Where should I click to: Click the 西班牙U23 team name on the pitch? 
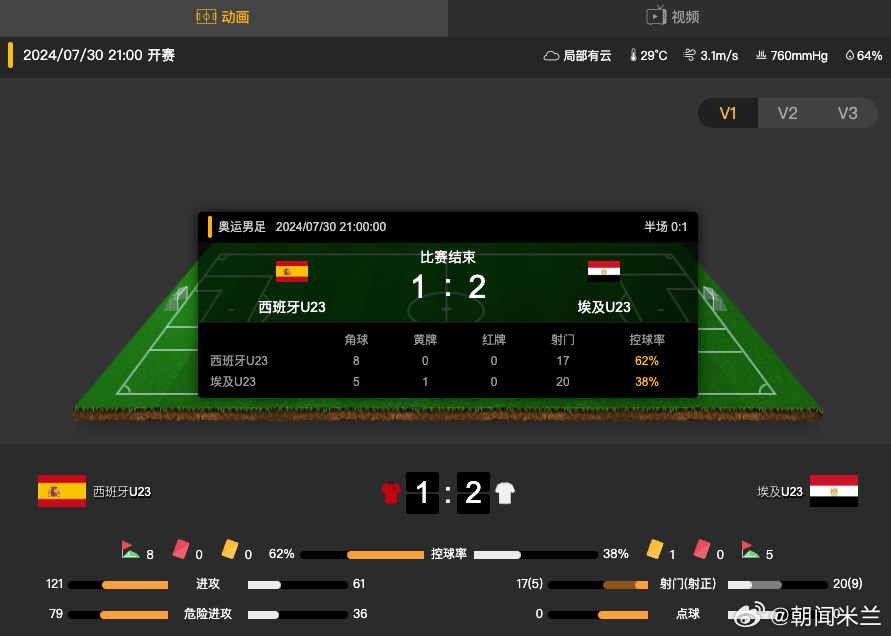[x=292, y=307]
